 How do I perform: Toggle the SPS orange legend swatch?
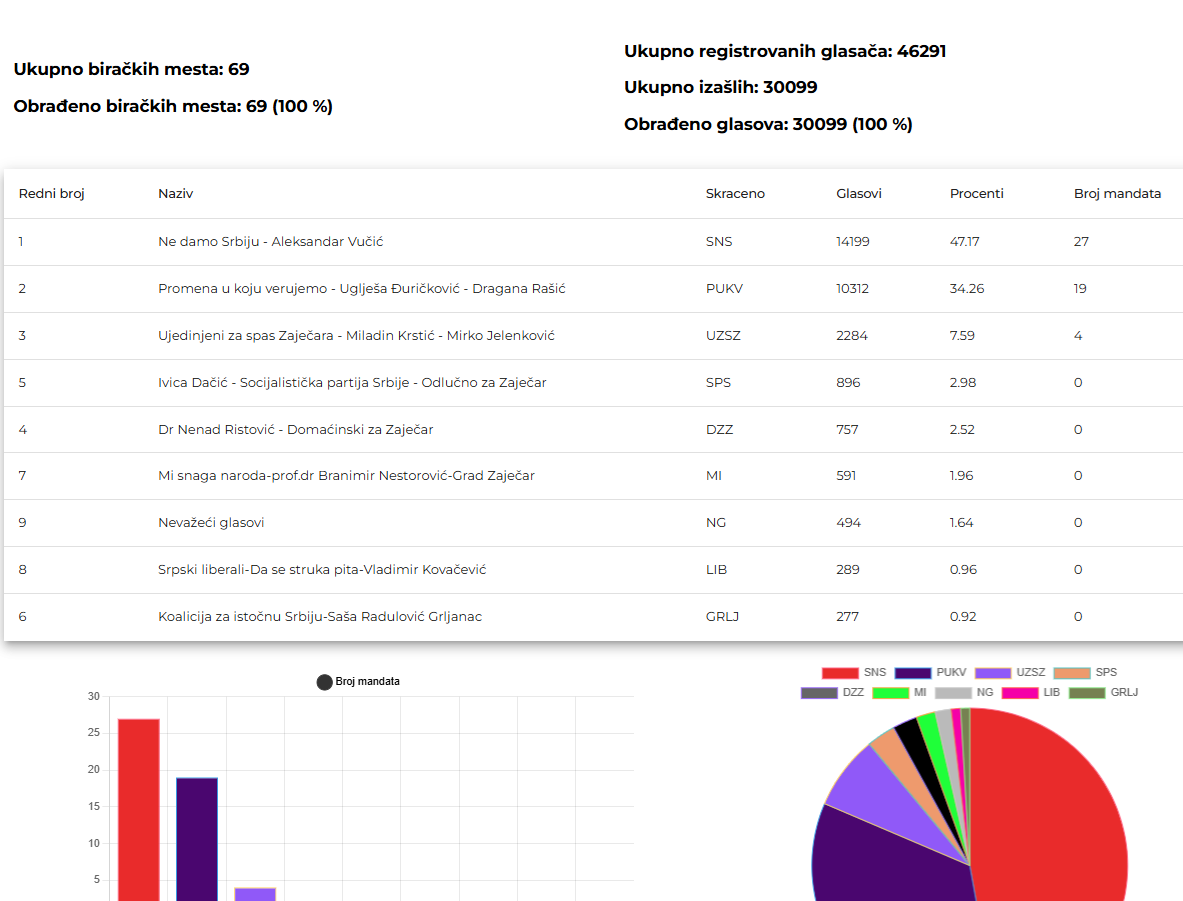(x=1072, y=672)
